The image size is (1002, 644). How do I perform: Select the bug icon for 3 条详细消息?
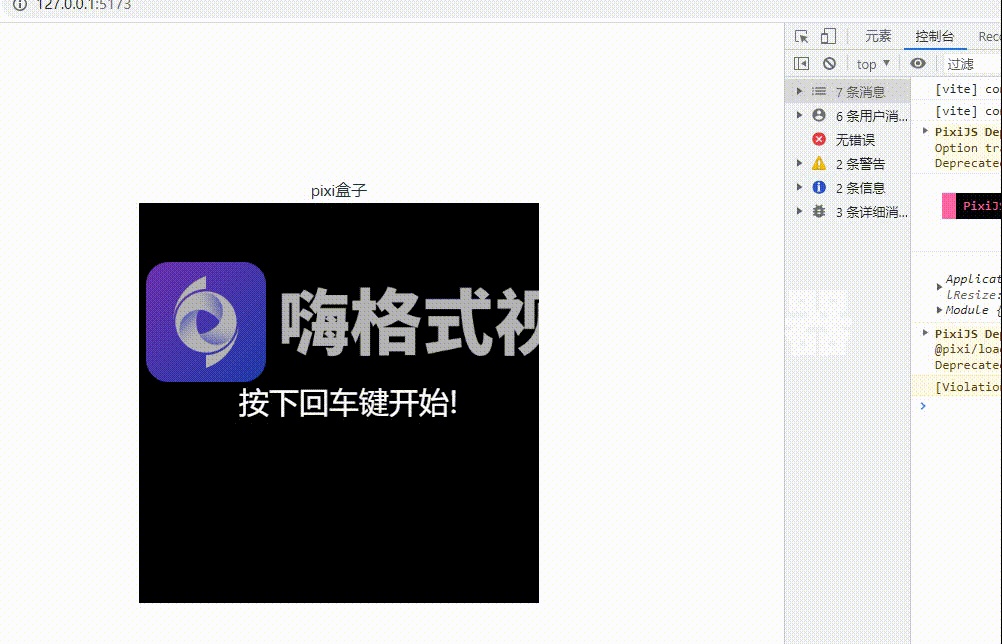point(819,211)
